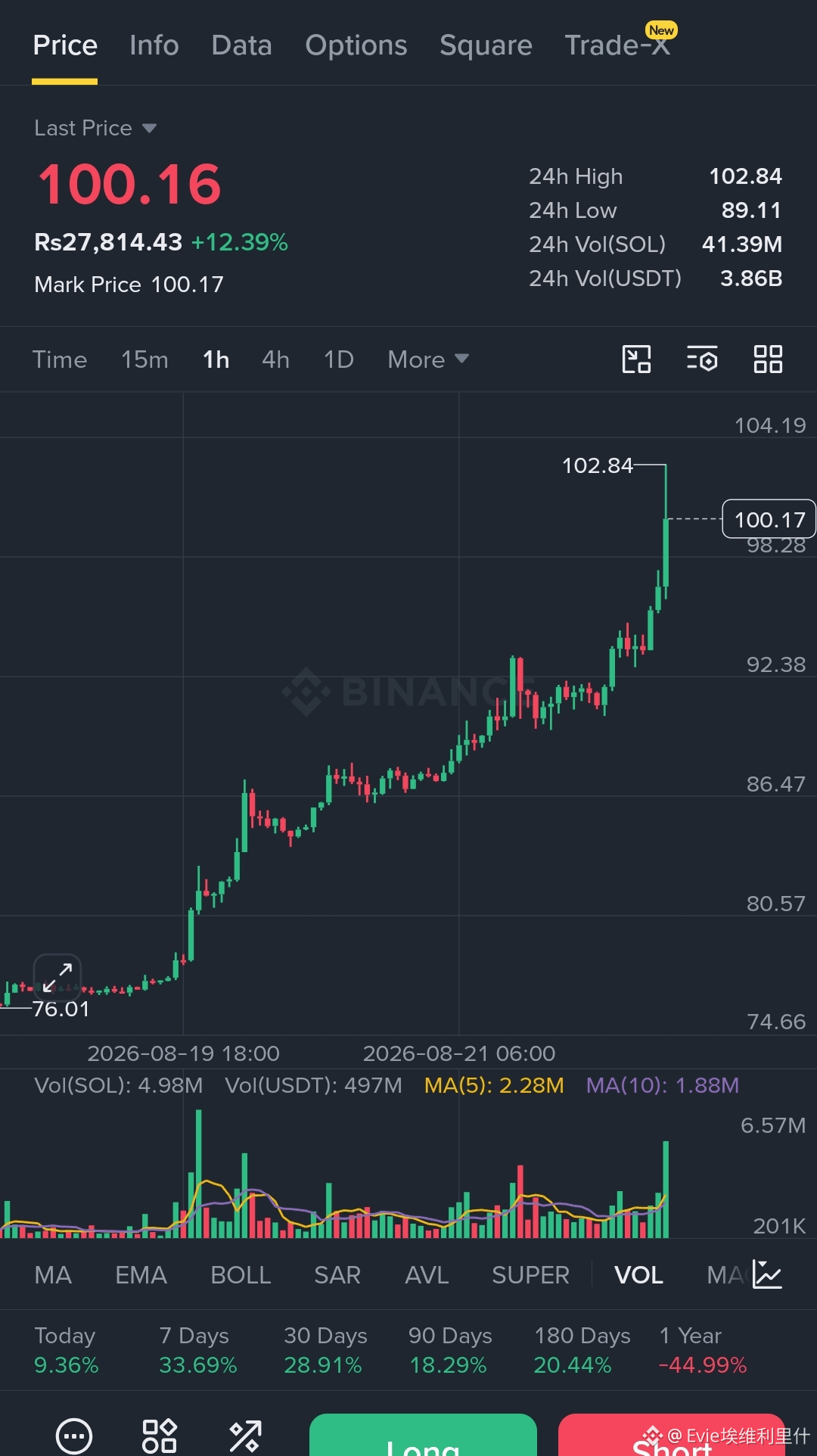This screenshot has width=817, height=1456.
Task: Click the 24h High value 102.84
Action: 745,176
